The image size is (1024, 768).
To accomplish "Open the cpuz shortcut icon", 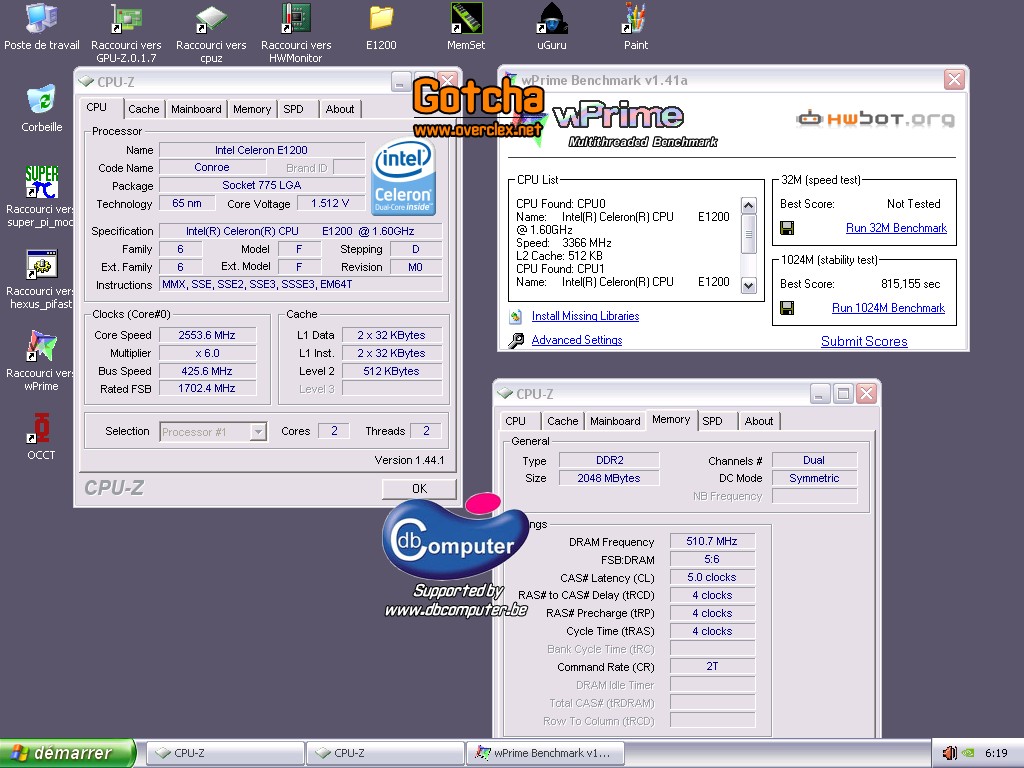I will [x=211, y=18].
